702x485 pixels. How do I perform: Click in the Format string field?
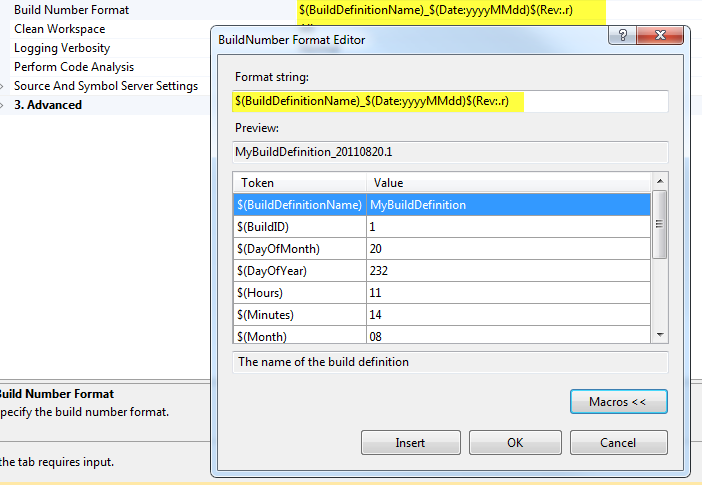[450, 101]
